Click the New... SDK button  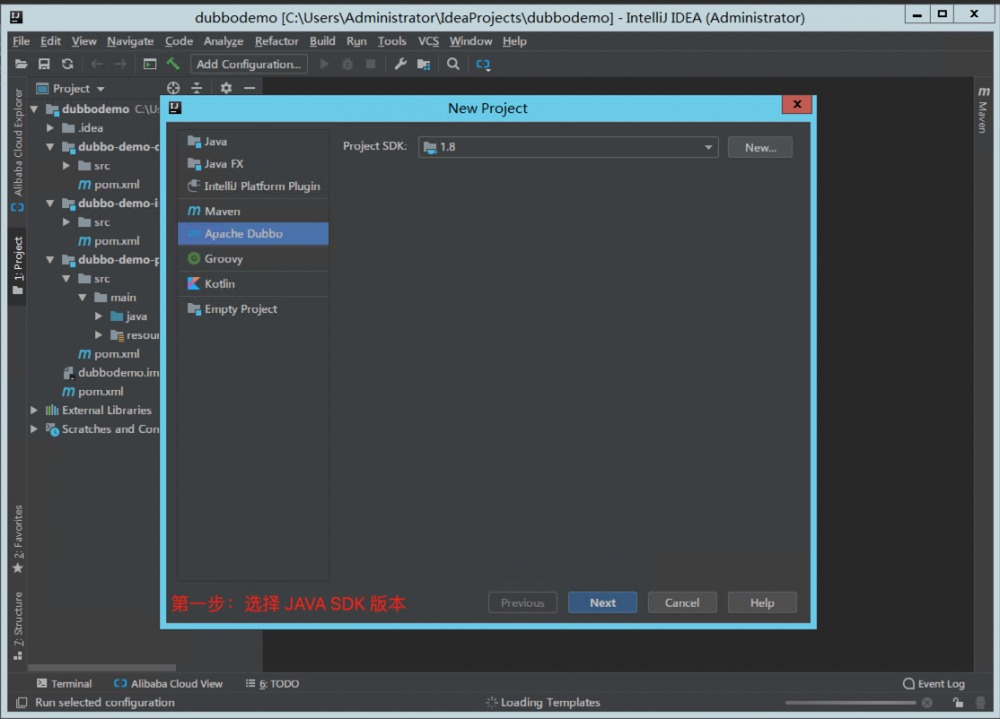coord(760,147)
